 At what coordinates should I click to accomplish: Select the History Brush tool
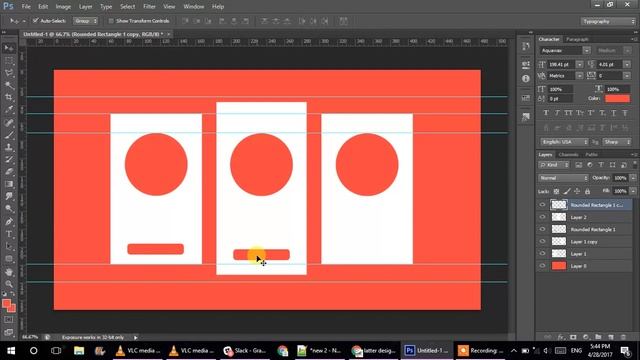(9, 160)
